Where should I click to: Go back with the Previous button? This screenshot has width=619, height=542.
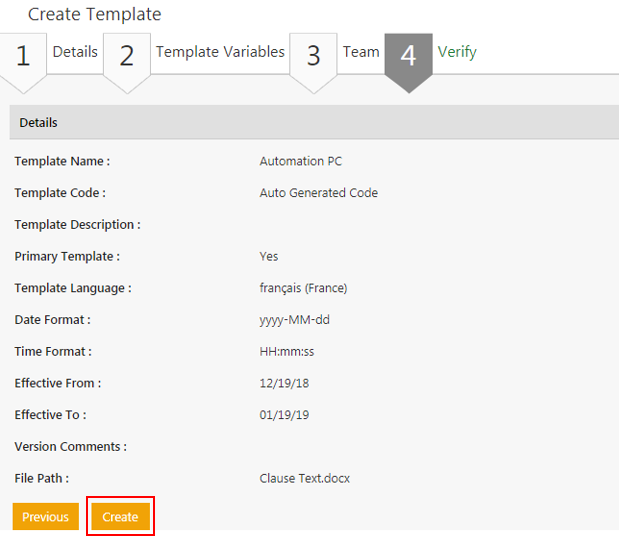pyautogui.click(x=45, y=517)
